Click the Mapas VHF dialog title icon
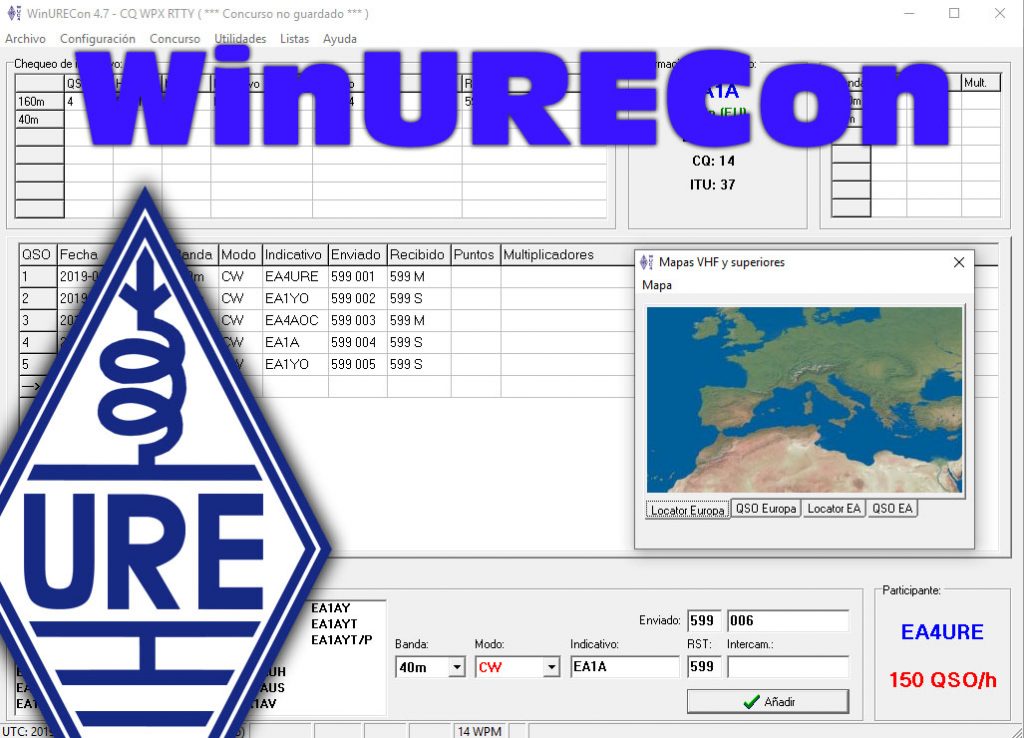 (x=647, y=262)
